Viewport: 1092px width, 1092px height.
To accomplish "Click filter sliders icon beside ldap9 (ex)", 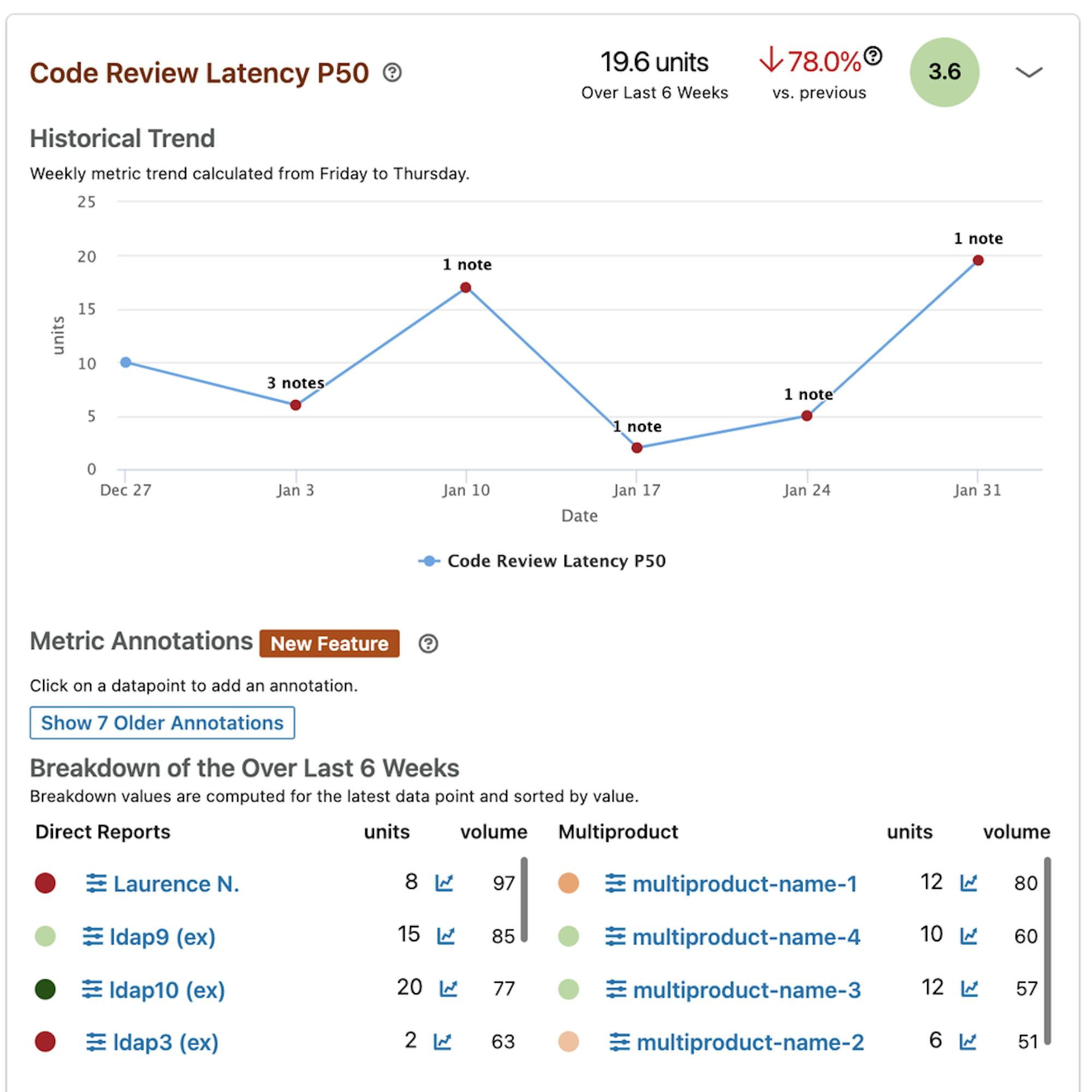I will click(x=93, y=936).
